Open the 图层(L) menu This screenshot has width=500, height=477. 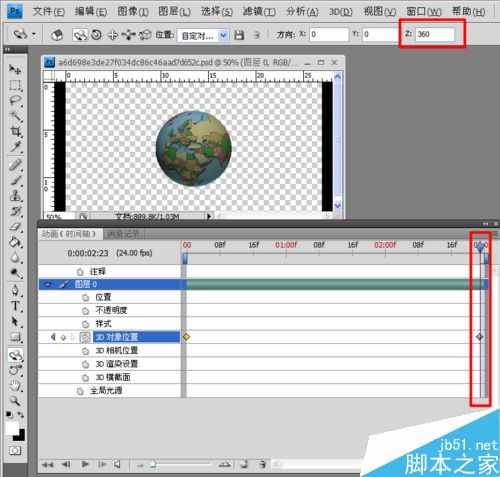(x=174, y=12)
